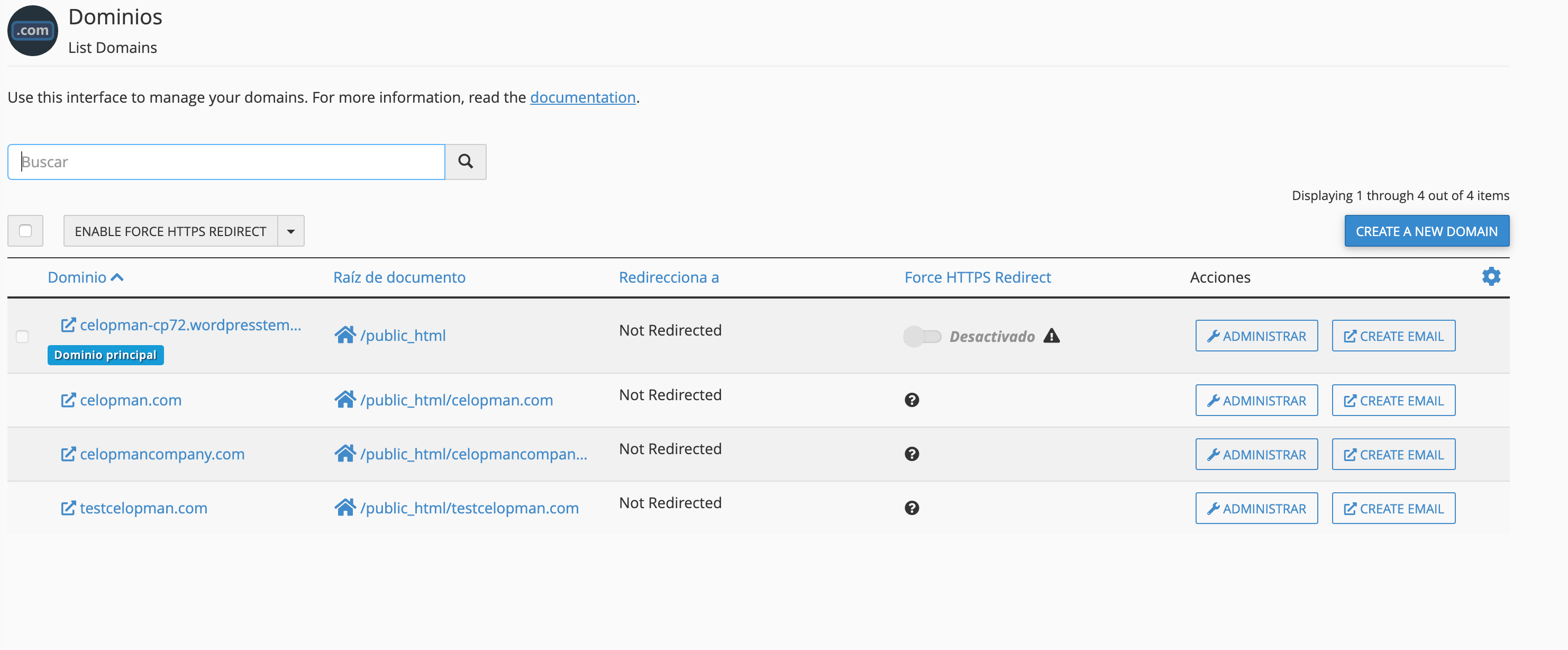
Task: Click Administrar for testcelopman.com
Action: pos(1256,508)
